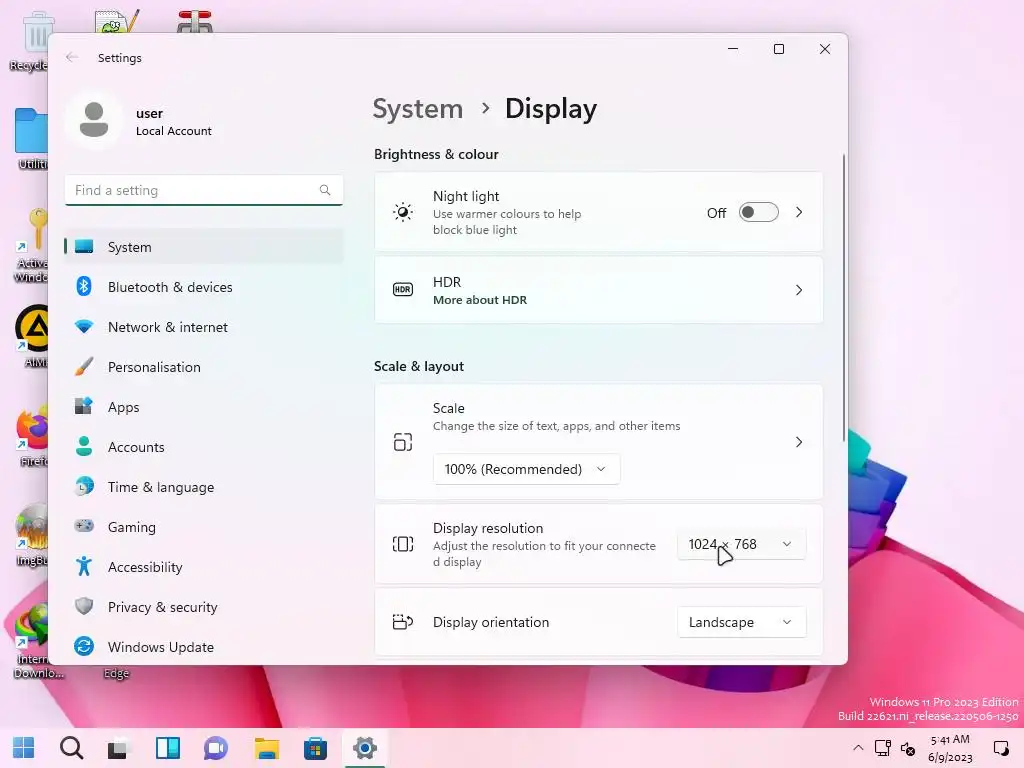This screenshot has height=768, width=1024.
Task: Select System in the sidebar
Action: (x=204, y=247)
